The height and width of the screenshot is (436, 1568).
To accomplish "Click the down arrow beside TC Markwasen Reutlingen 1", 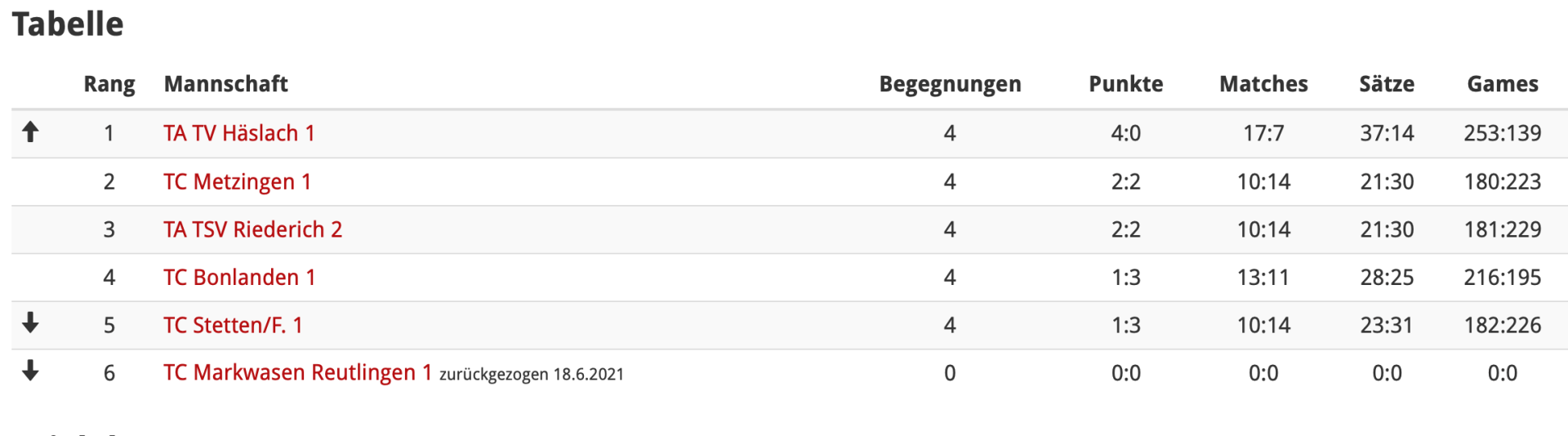I will coord(30,371).
